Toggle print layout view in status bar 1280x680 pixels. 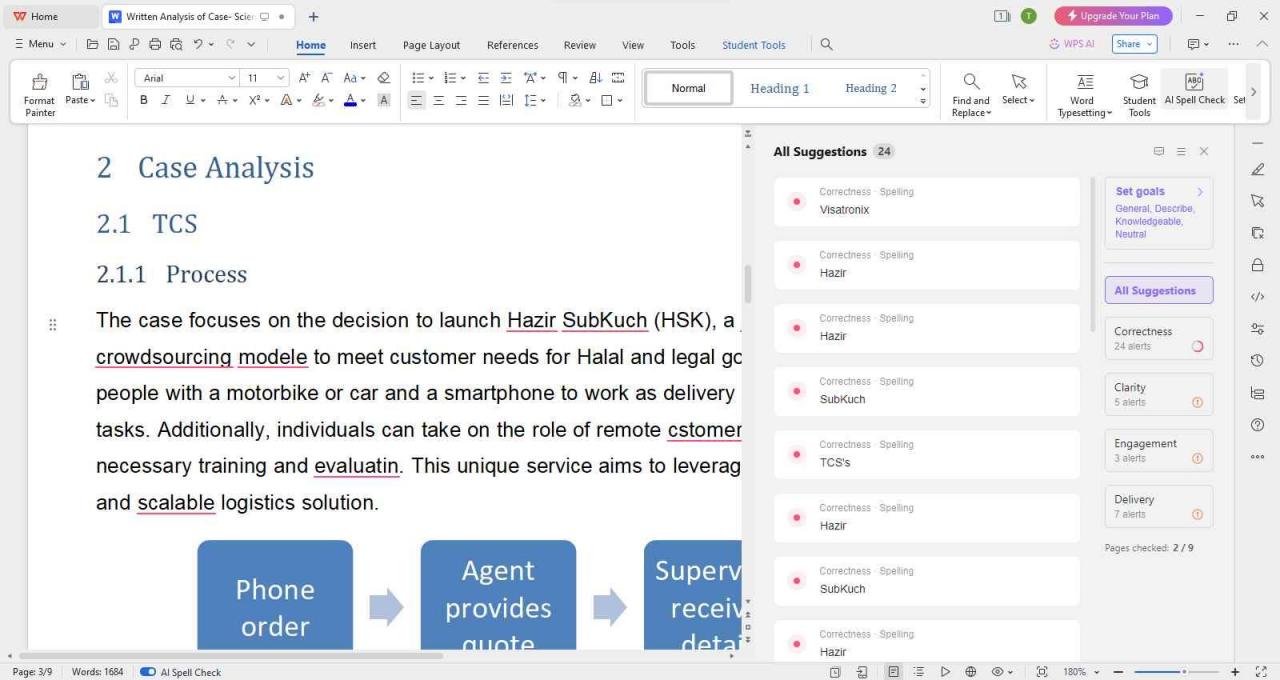[894, 672]
